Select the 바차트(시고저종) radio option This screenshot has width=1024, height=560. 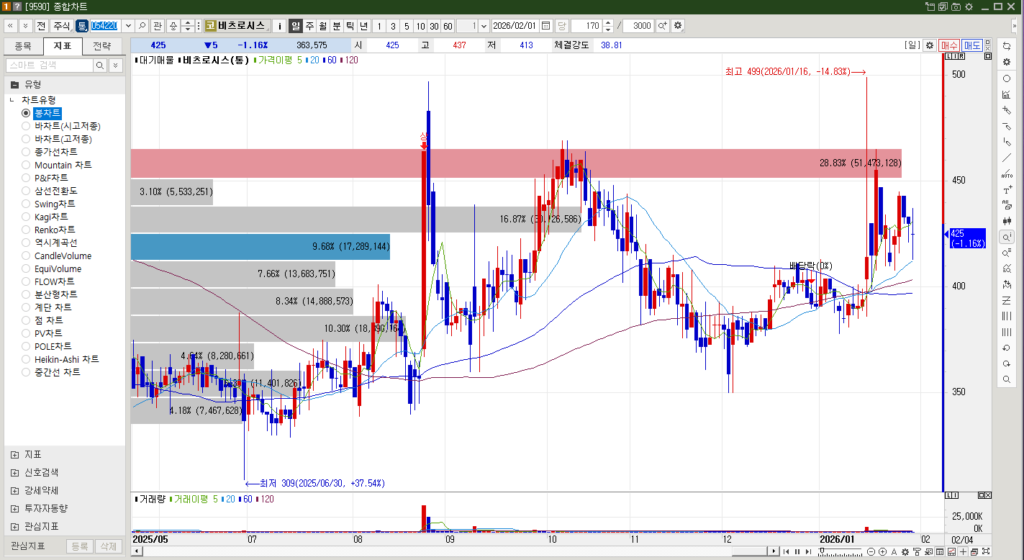click(26, 126)
